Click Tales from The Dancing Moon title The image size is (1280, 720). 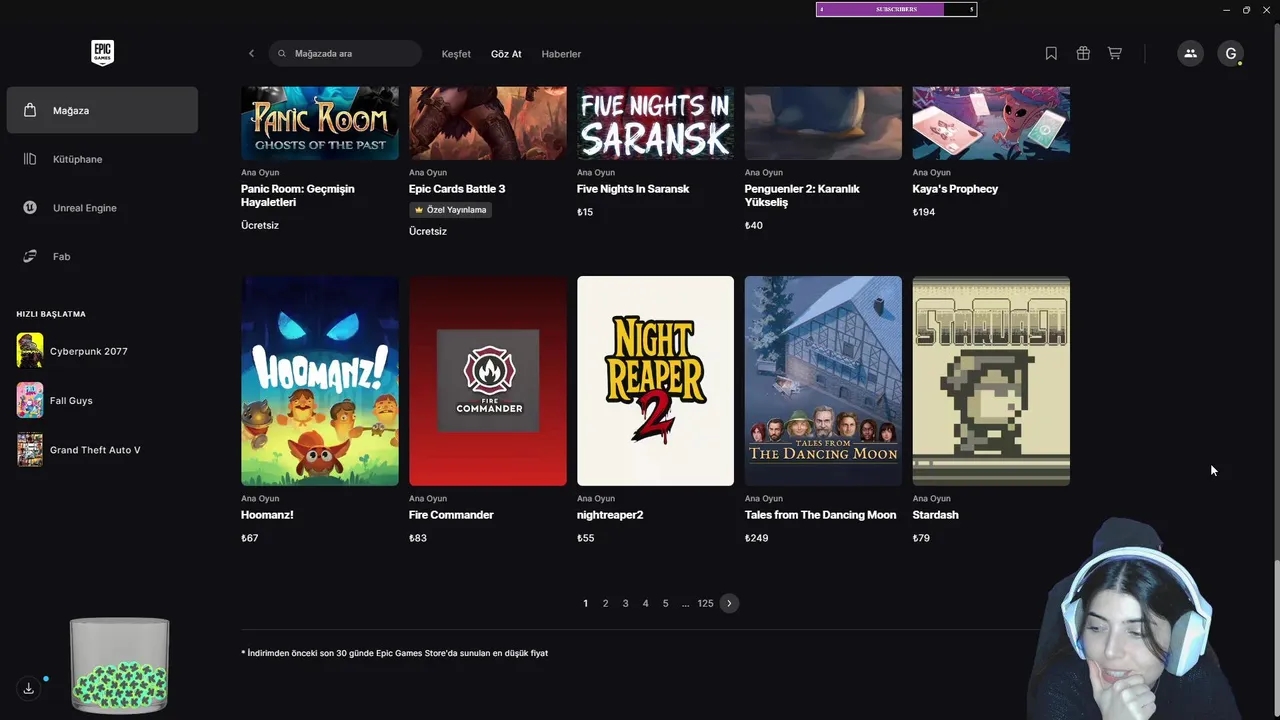pyautogui.click(x=820, y=515)
